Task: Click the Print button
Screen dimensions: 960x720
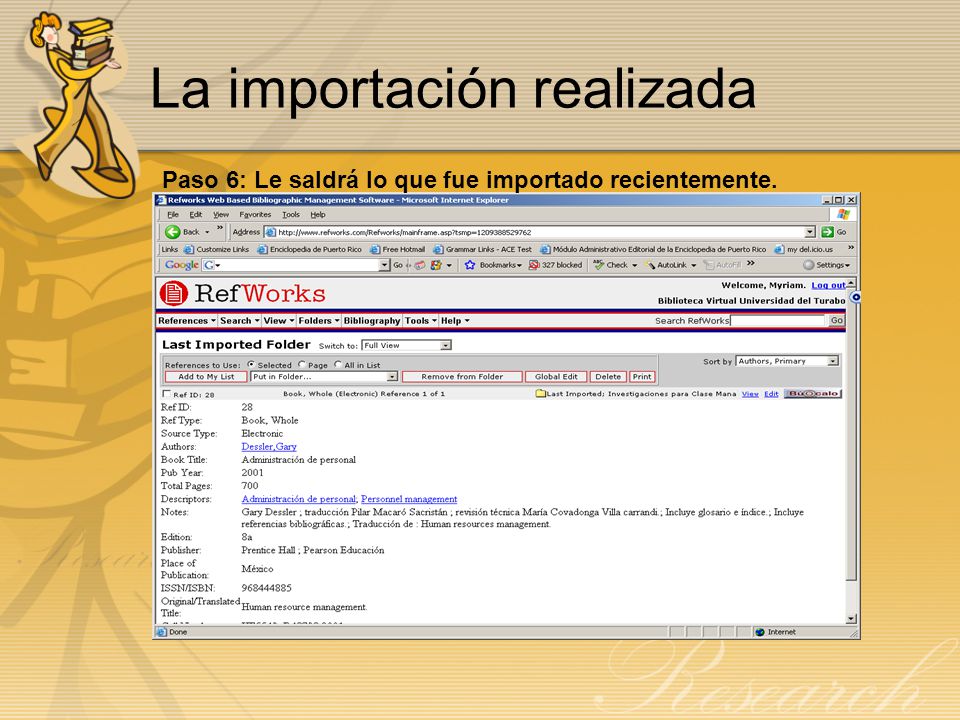Action: pyautogui.click(x=642, y=377)
